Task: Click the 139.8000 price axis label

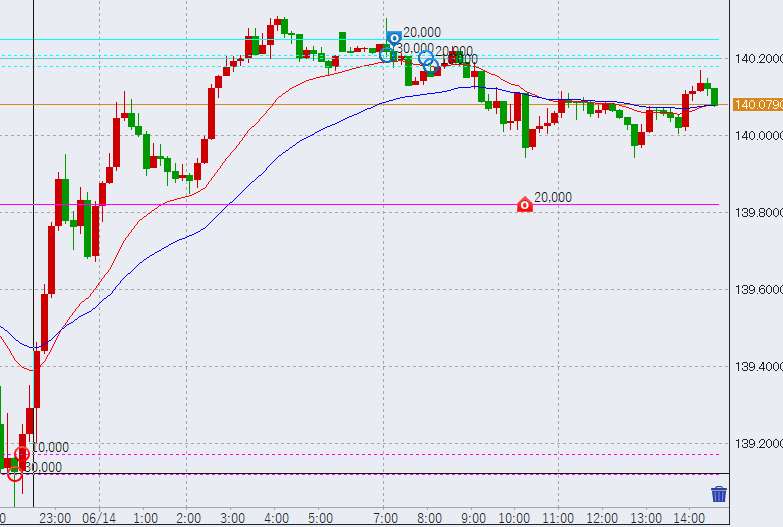Action: [757, 213]
